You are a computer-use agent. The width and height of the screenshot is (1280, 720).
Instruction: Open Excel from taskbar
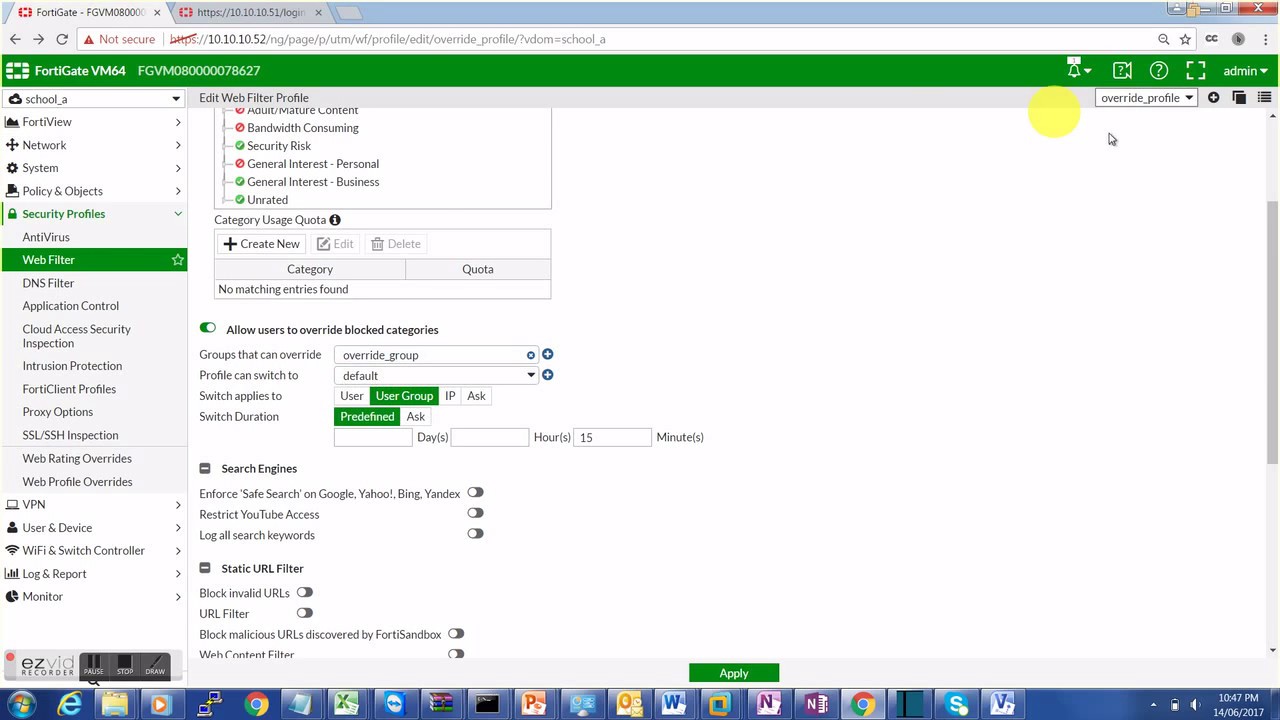[x=346, y=704]
